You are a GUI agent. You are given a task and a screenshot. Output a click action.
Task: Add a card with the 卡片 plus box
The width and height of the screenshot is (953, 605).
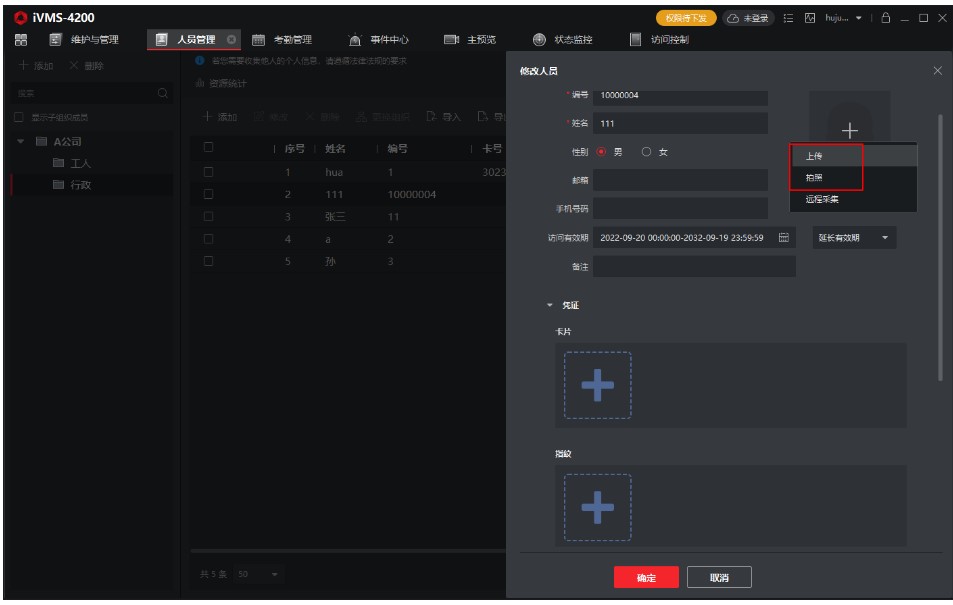[597, 385]
